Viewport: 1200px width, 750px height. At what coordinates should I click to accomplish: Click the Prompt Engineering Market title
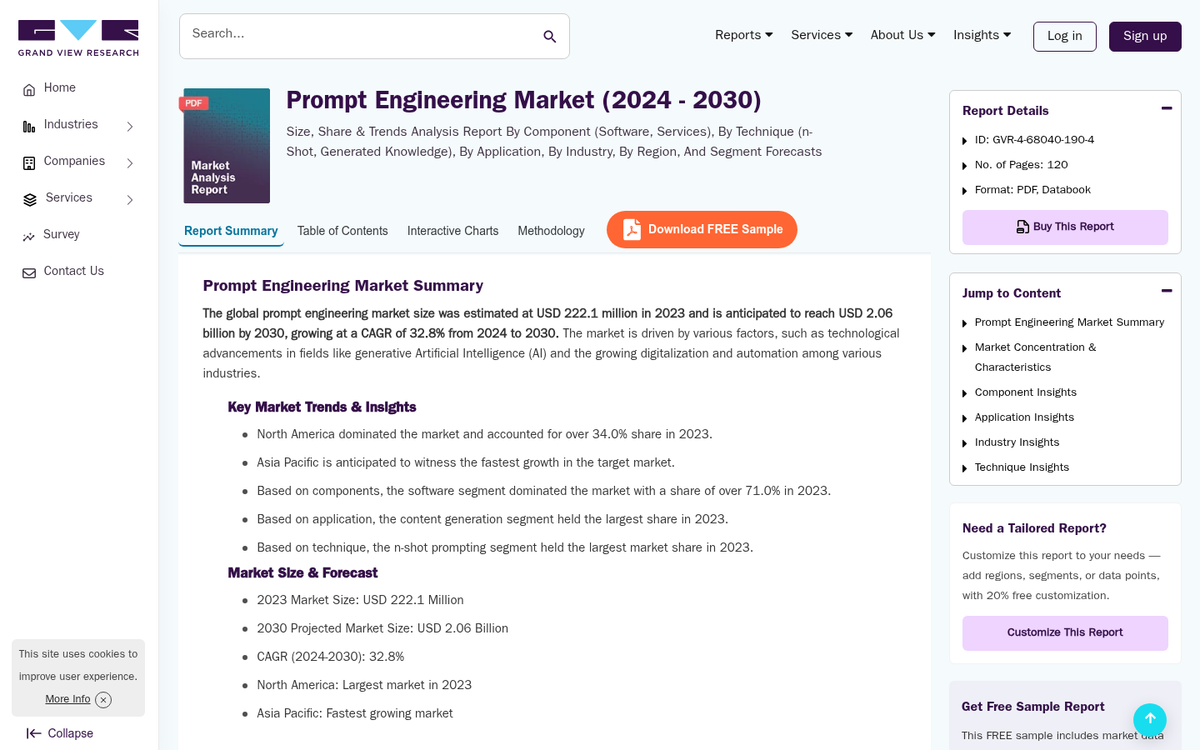pos(524,100)
